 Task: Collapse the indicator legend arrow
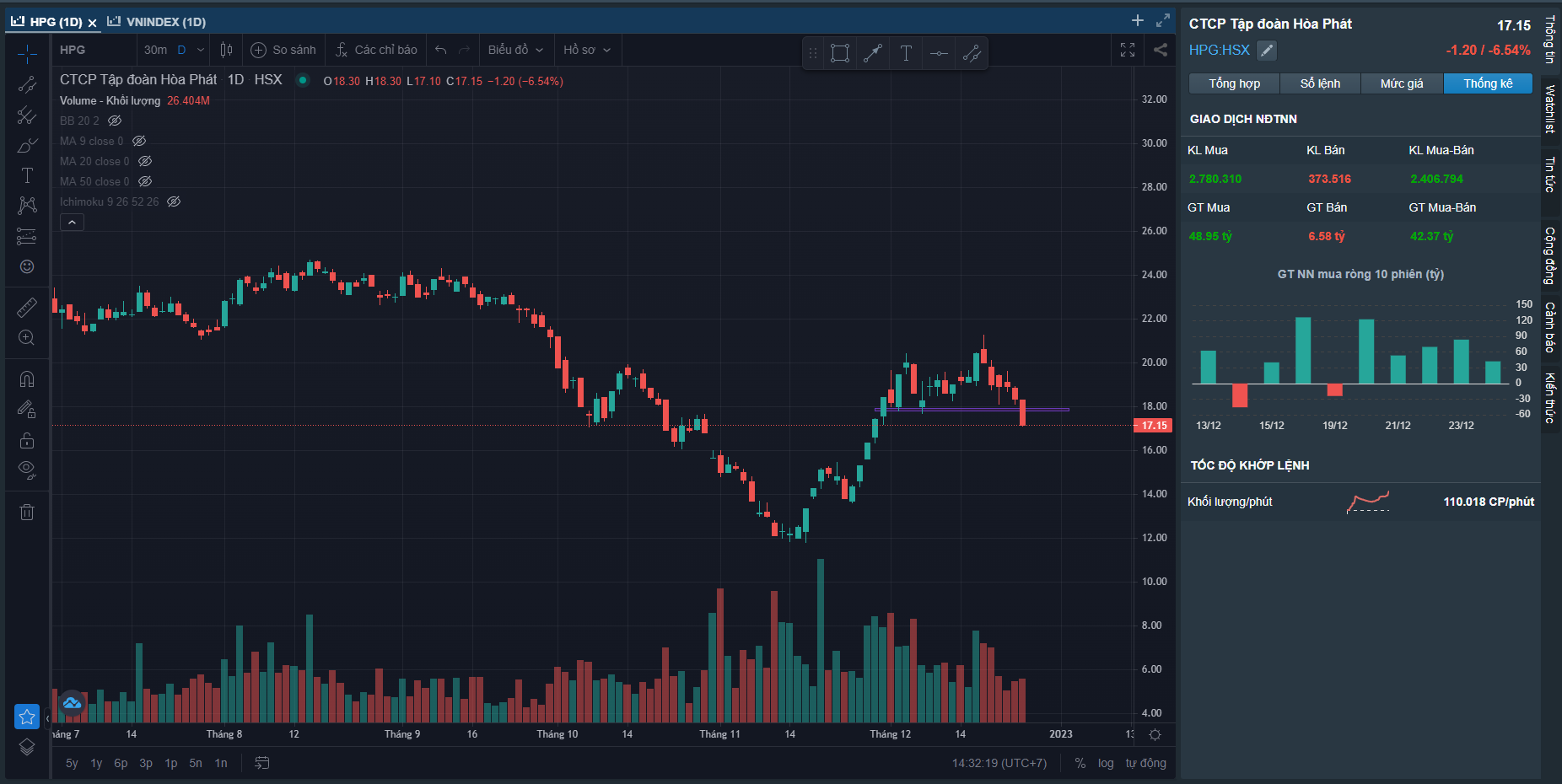tap(72, 223)
